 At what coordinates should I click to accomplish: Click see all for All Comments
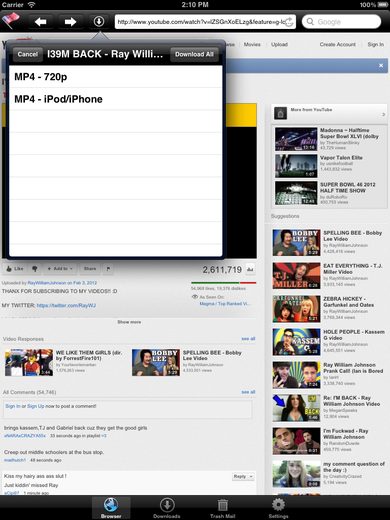[x=248, y=392]
